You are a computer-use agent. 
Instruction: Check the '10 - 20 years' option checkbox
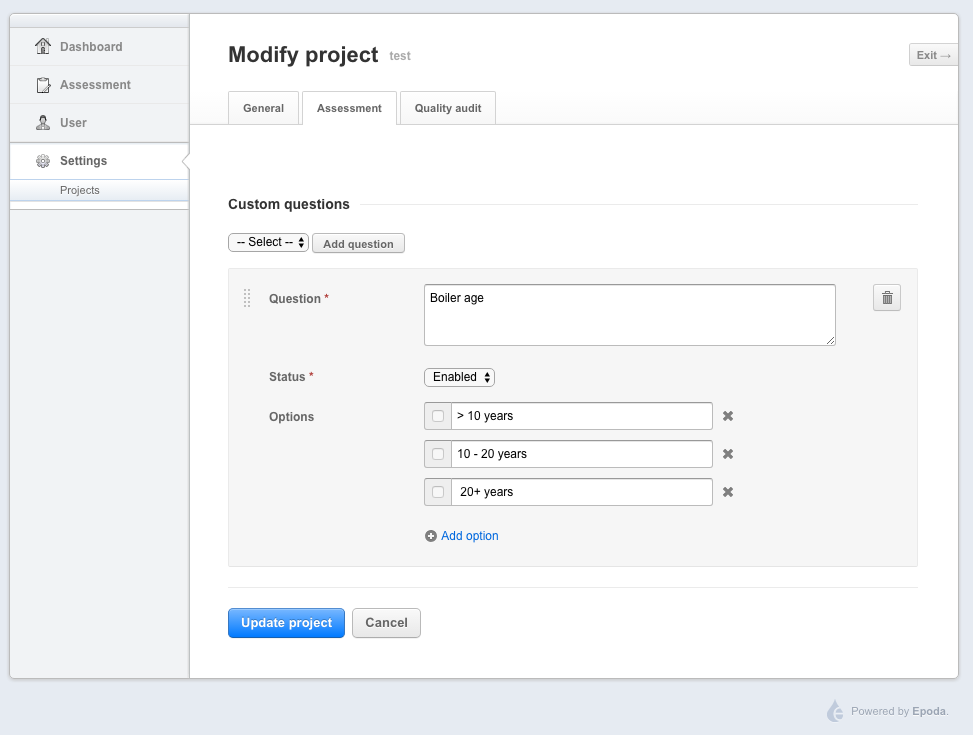click(x=438, y=454)
